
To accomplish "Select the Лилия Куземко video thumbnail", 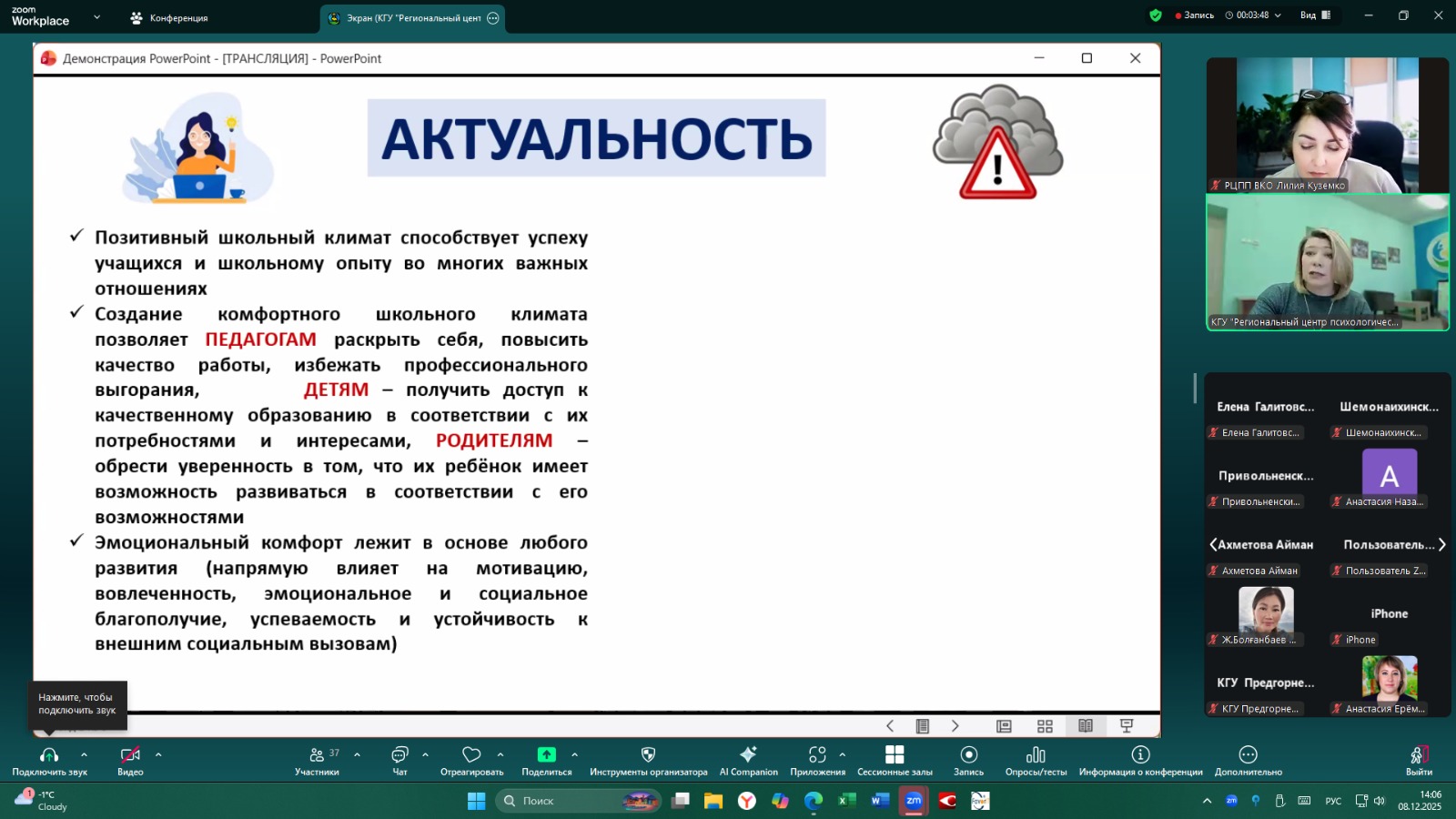I will [x=1327, y=126].
